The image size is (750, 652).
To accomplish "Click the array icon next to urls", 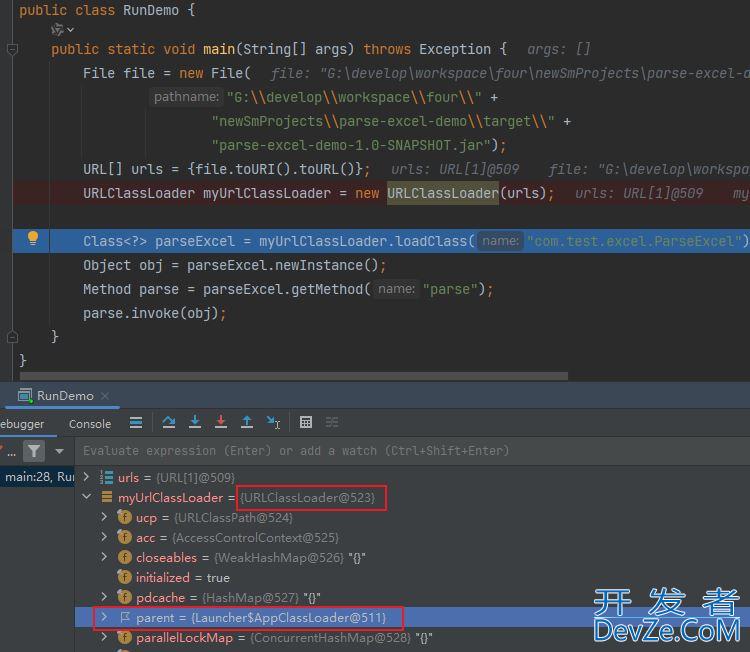I will (107, 477).
